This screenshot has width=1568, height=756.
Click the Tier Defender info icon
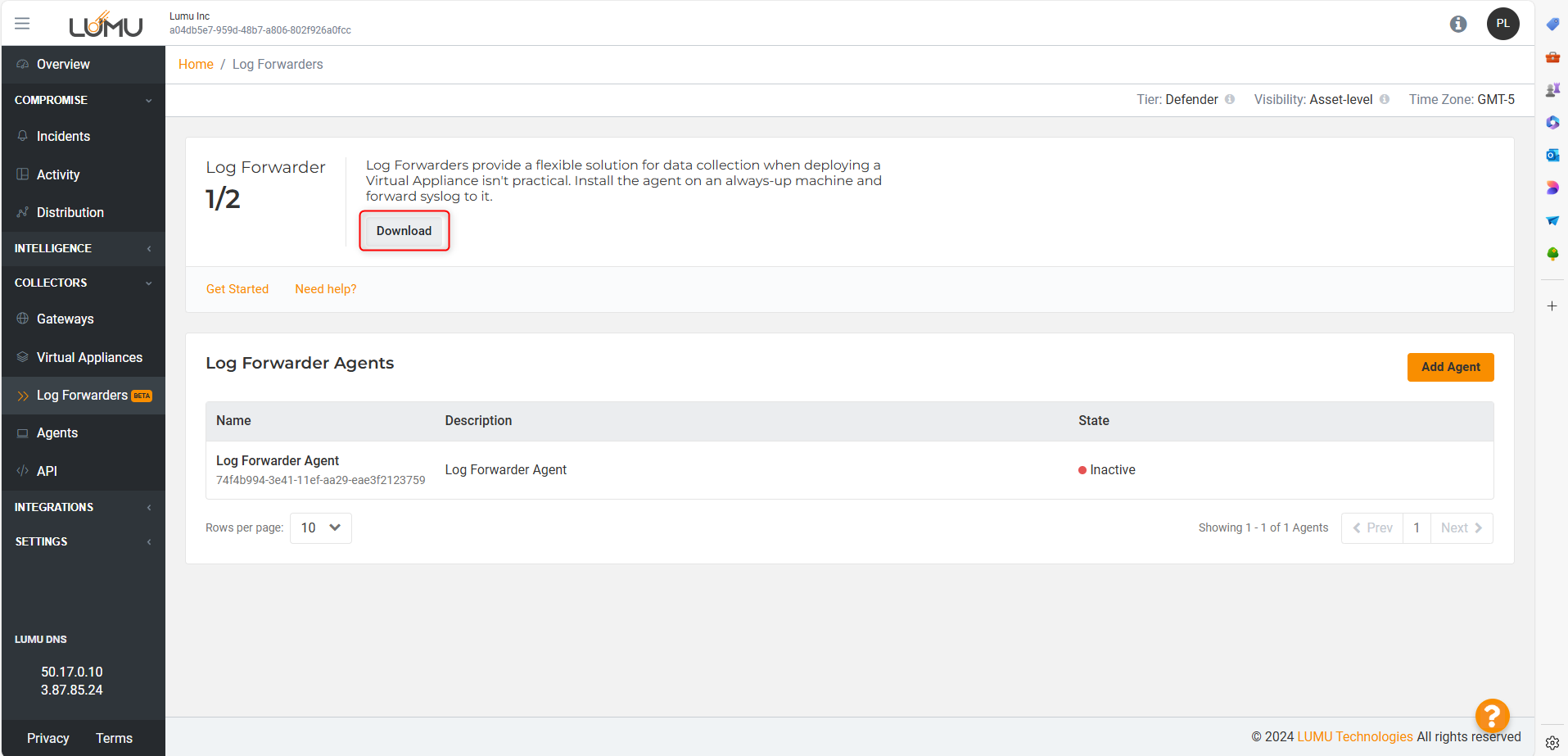point(1230,100)
